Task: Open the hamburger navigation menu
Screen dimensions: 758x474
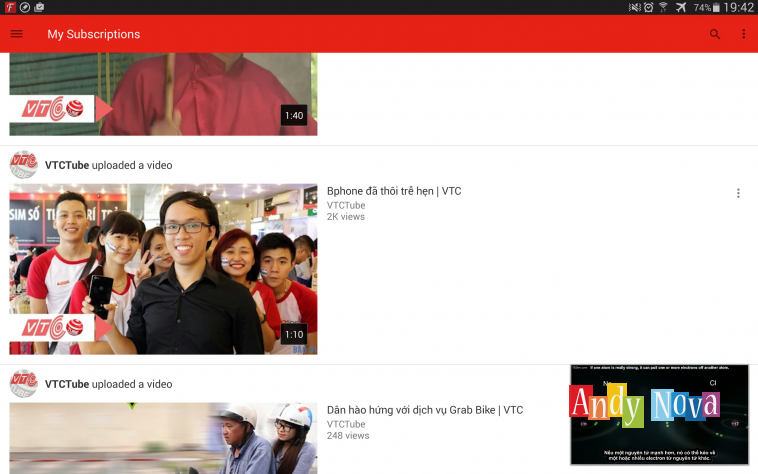Action: [x=16, y=34]
